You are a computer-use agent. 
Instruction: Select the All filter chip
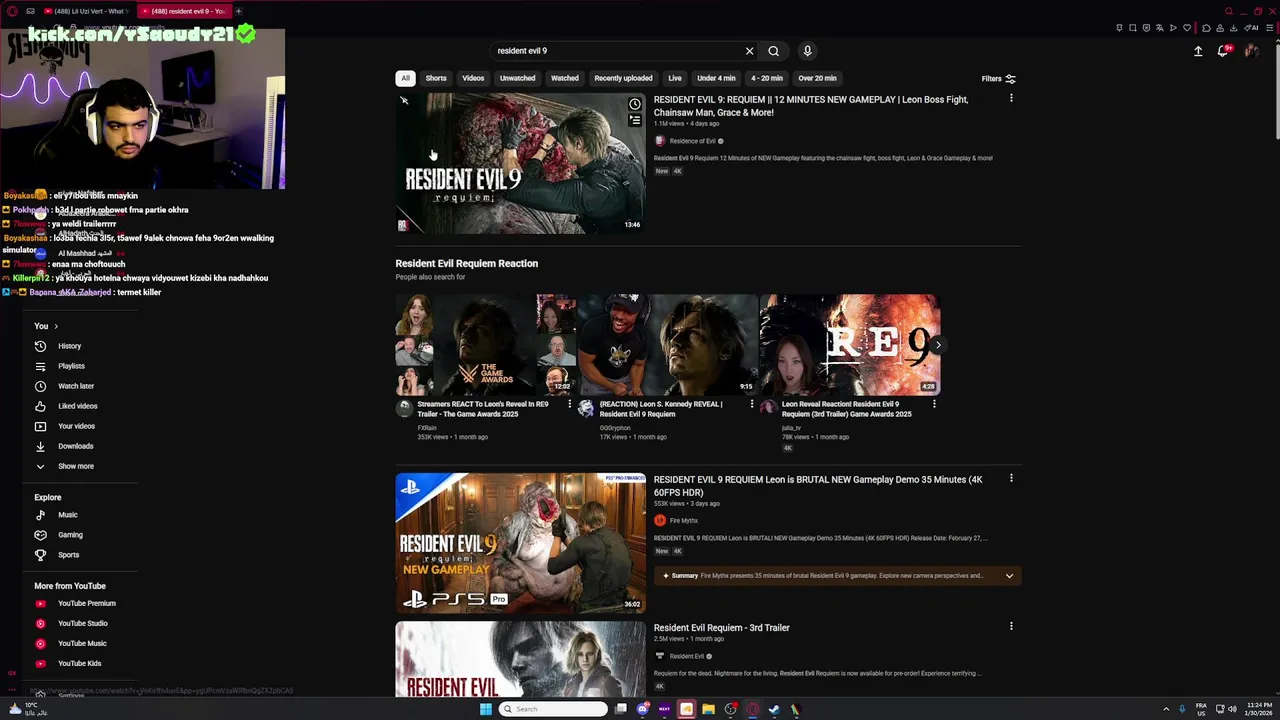(x=405, y=78)
